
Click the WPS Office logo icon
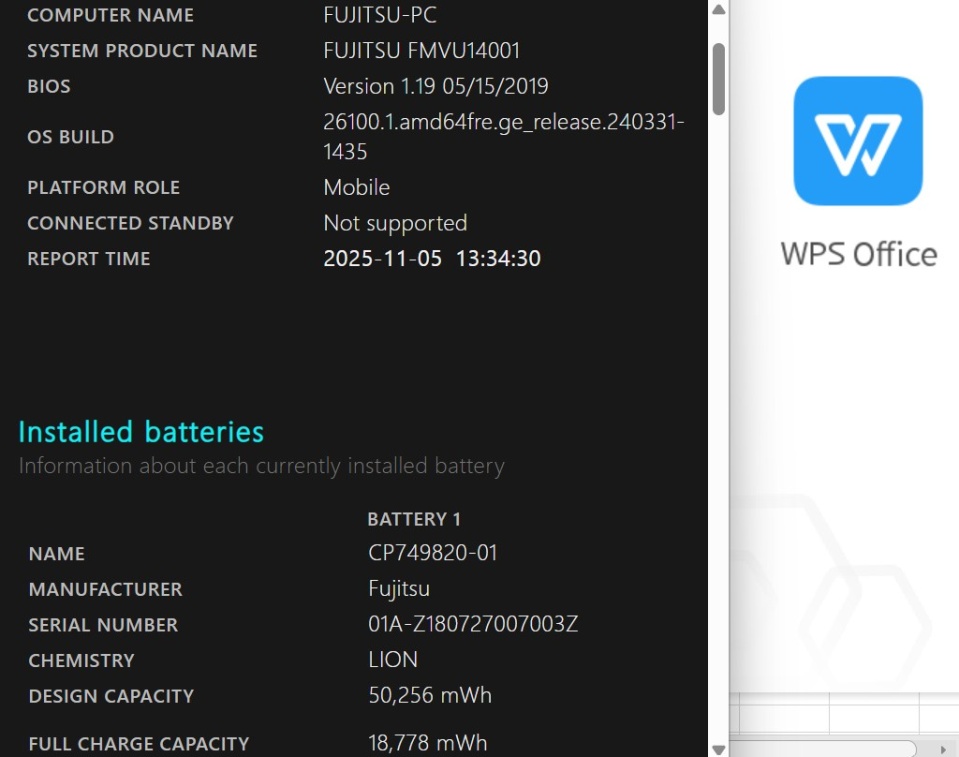pyautogui.click(x=858, y=141)
